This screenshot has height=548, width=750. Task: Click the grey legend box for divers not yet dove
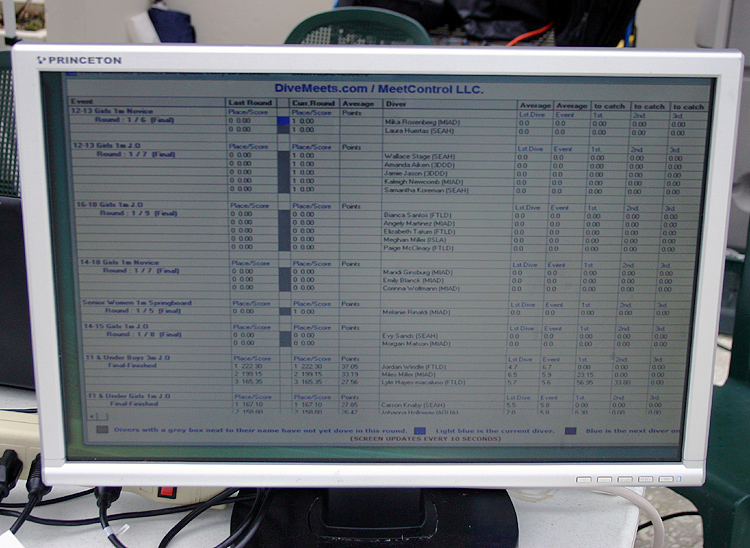102,429
